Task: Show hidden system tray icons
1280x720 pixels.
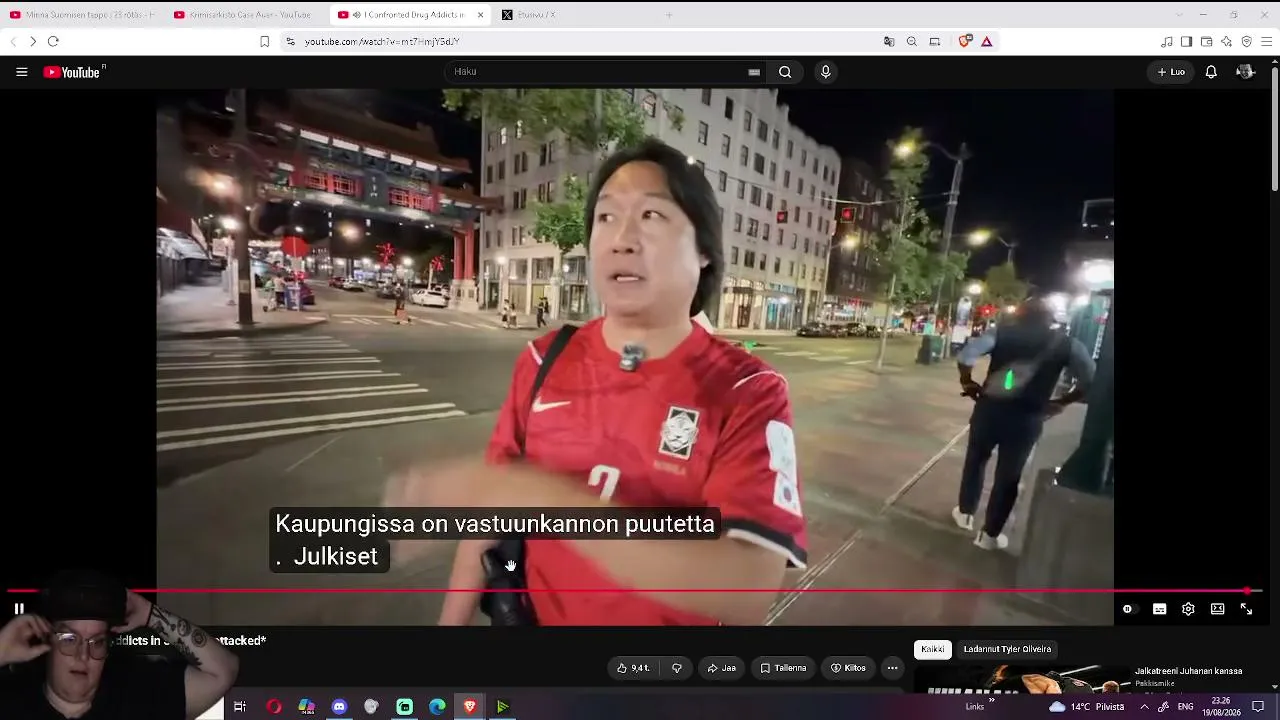Action: point(1144,707)
